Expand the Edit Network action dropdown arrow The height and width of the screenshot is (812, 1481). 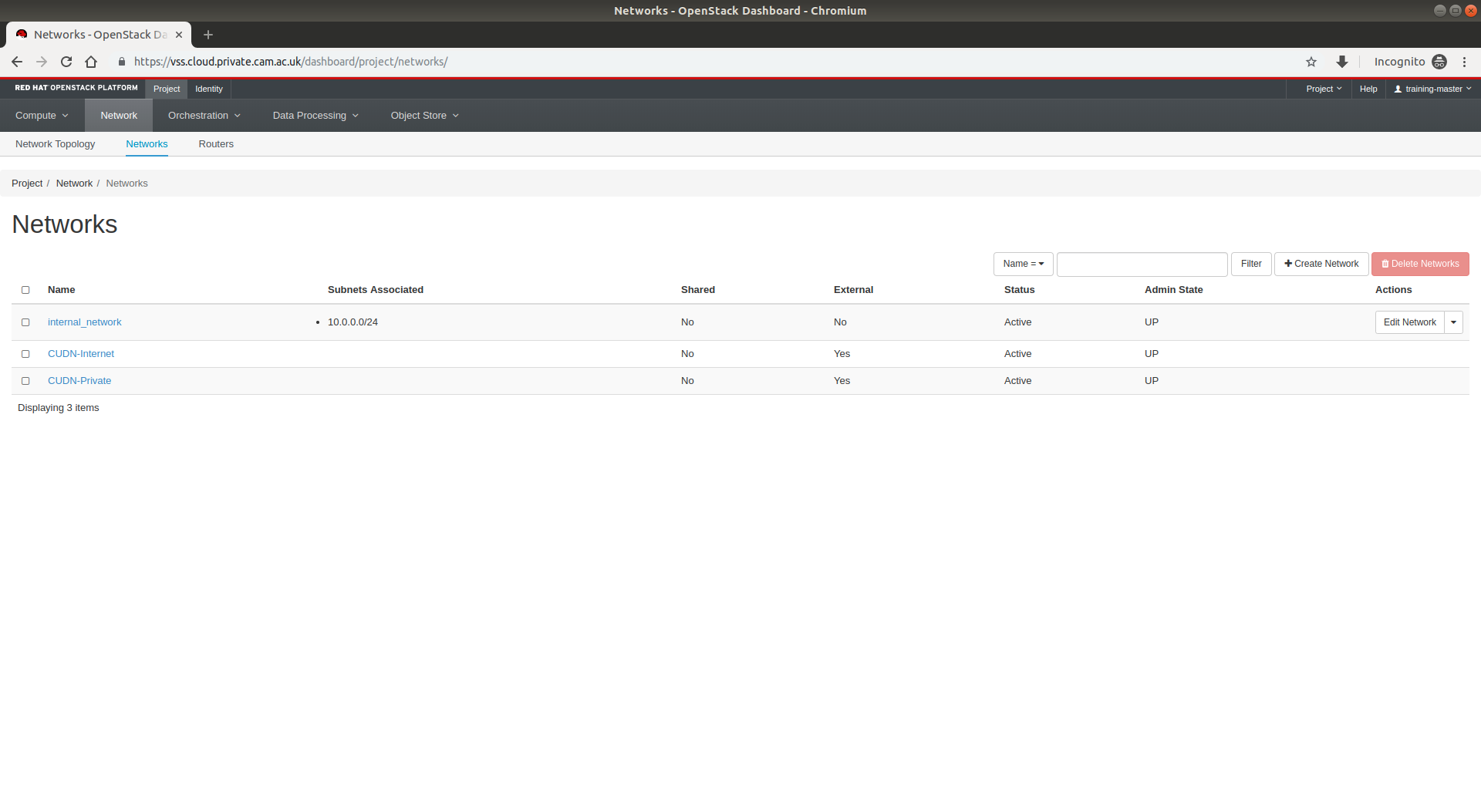click(1453, 322)
